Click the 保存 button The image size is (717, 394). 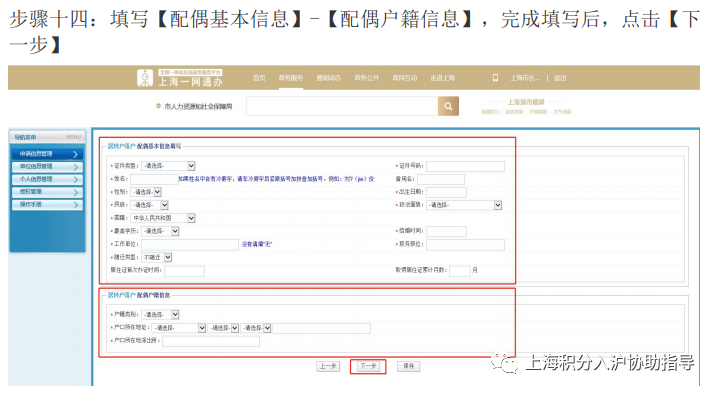coord(408,366)
